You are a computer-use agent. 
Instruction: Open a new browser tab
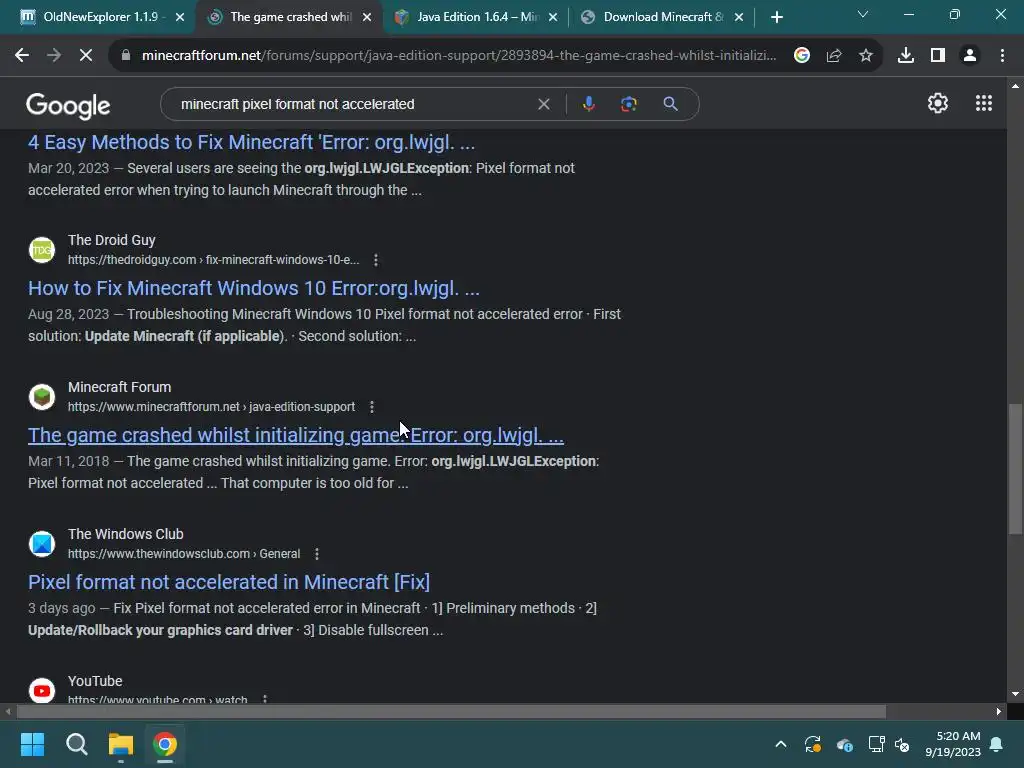[776, 17]
